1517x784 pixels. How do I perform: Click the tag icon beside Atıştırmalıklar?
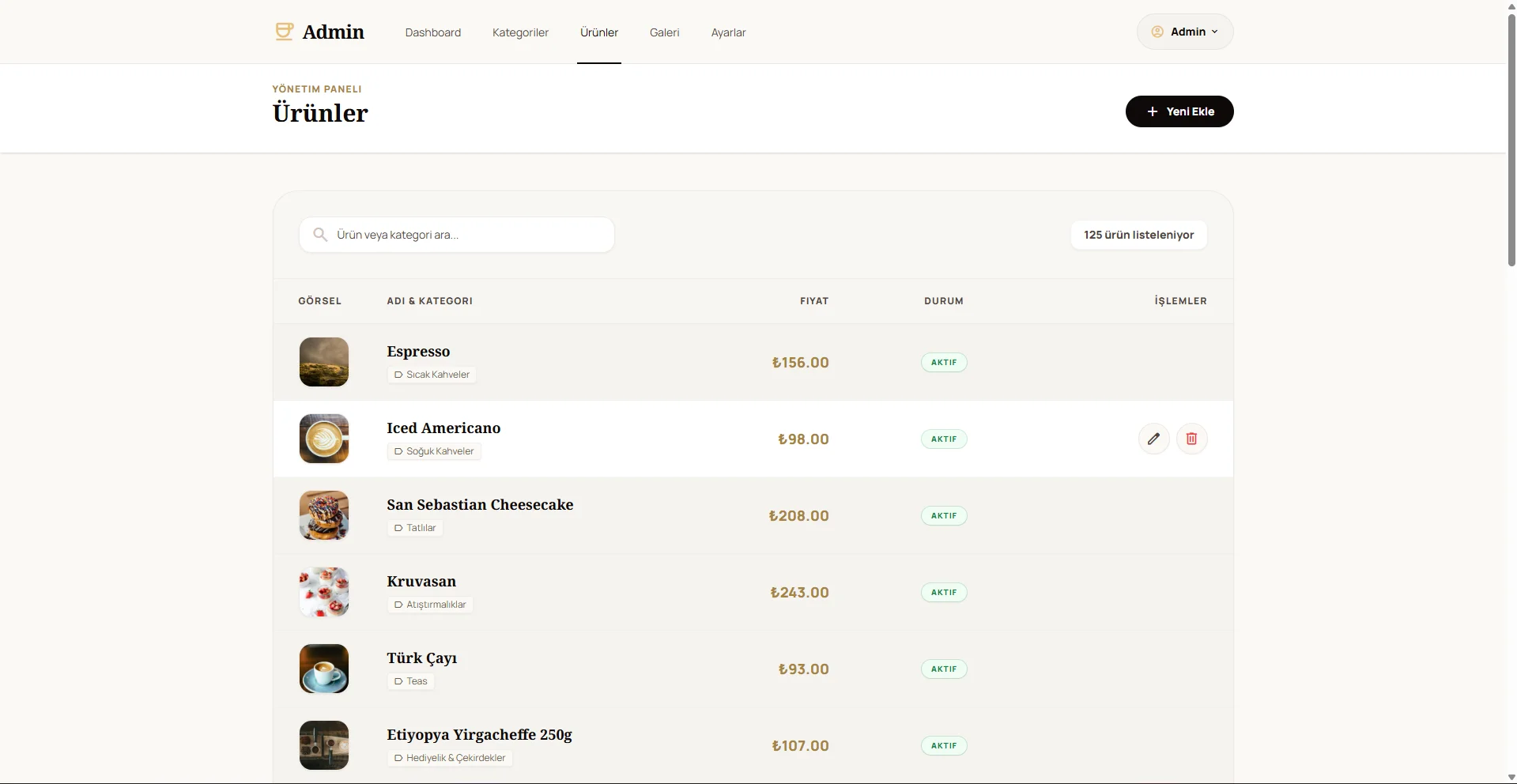click(398, 605)
